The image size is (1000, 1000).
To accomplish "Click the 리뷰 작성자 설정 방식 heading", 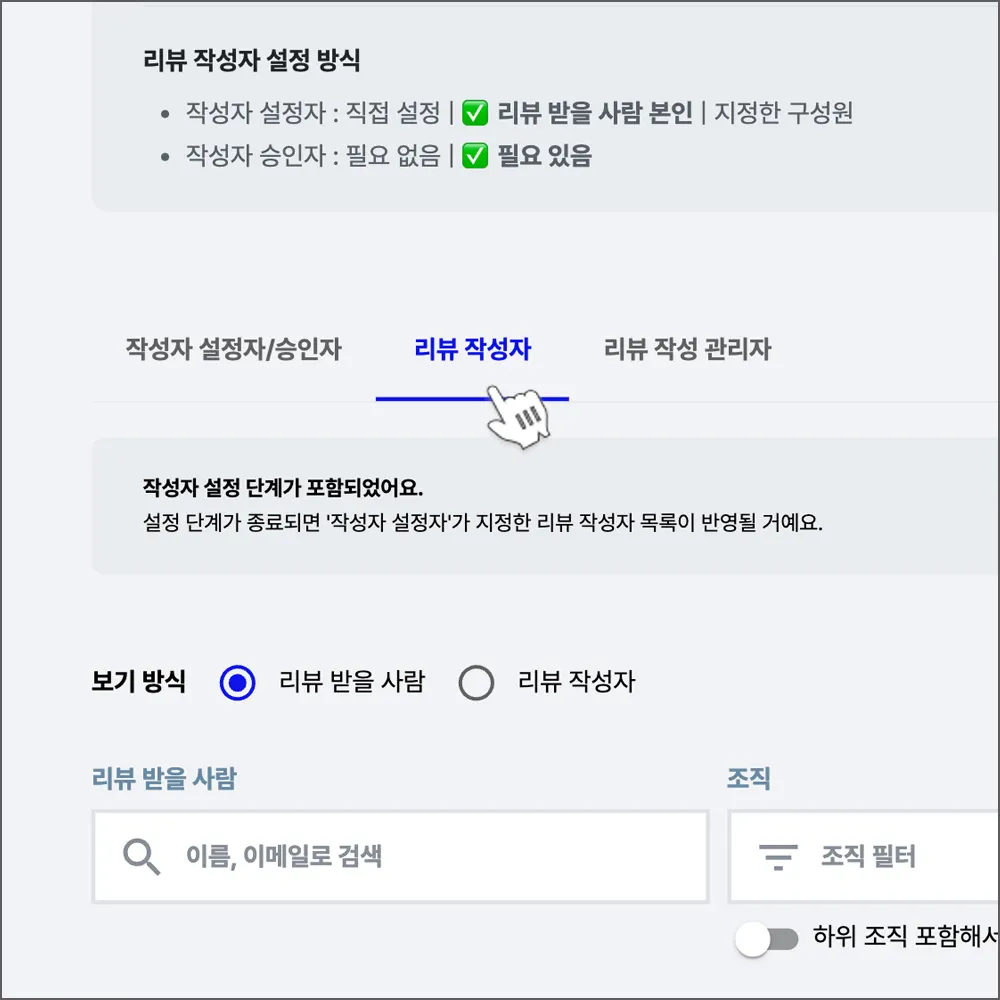I will (x=252, y=60).
